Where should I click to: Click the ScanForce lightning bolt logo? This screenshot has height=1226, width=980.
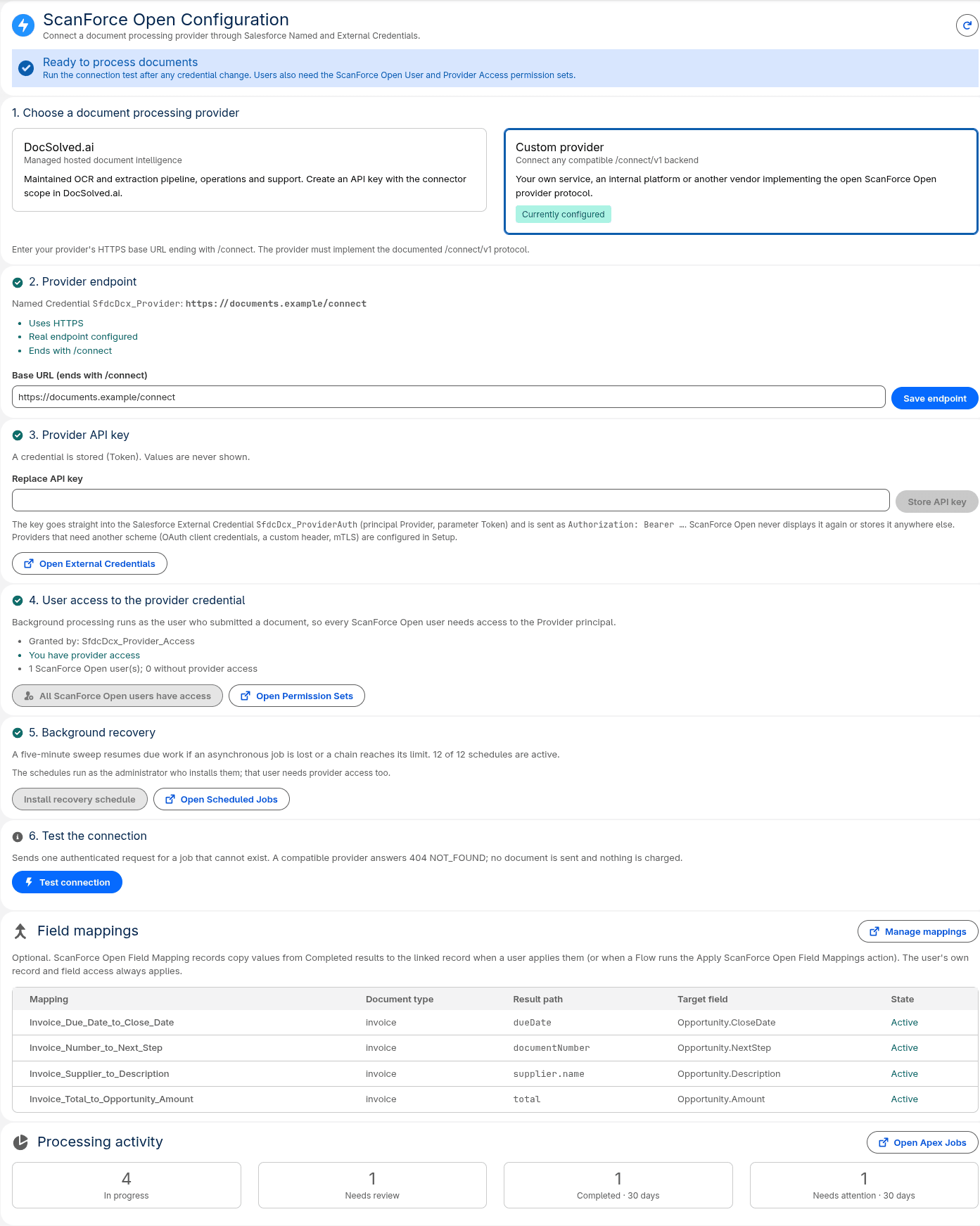[23, 25]
